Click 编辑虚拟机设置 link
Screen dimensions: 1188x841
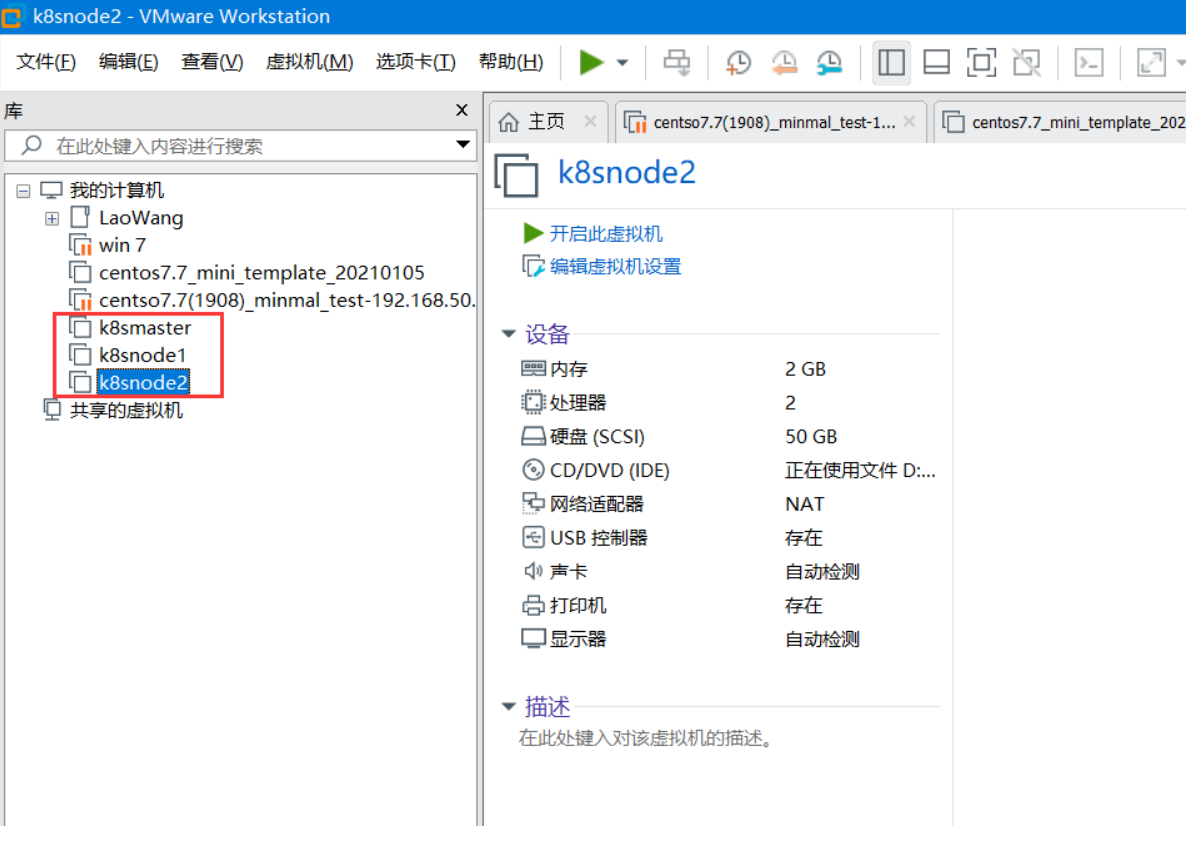[615, 267]
